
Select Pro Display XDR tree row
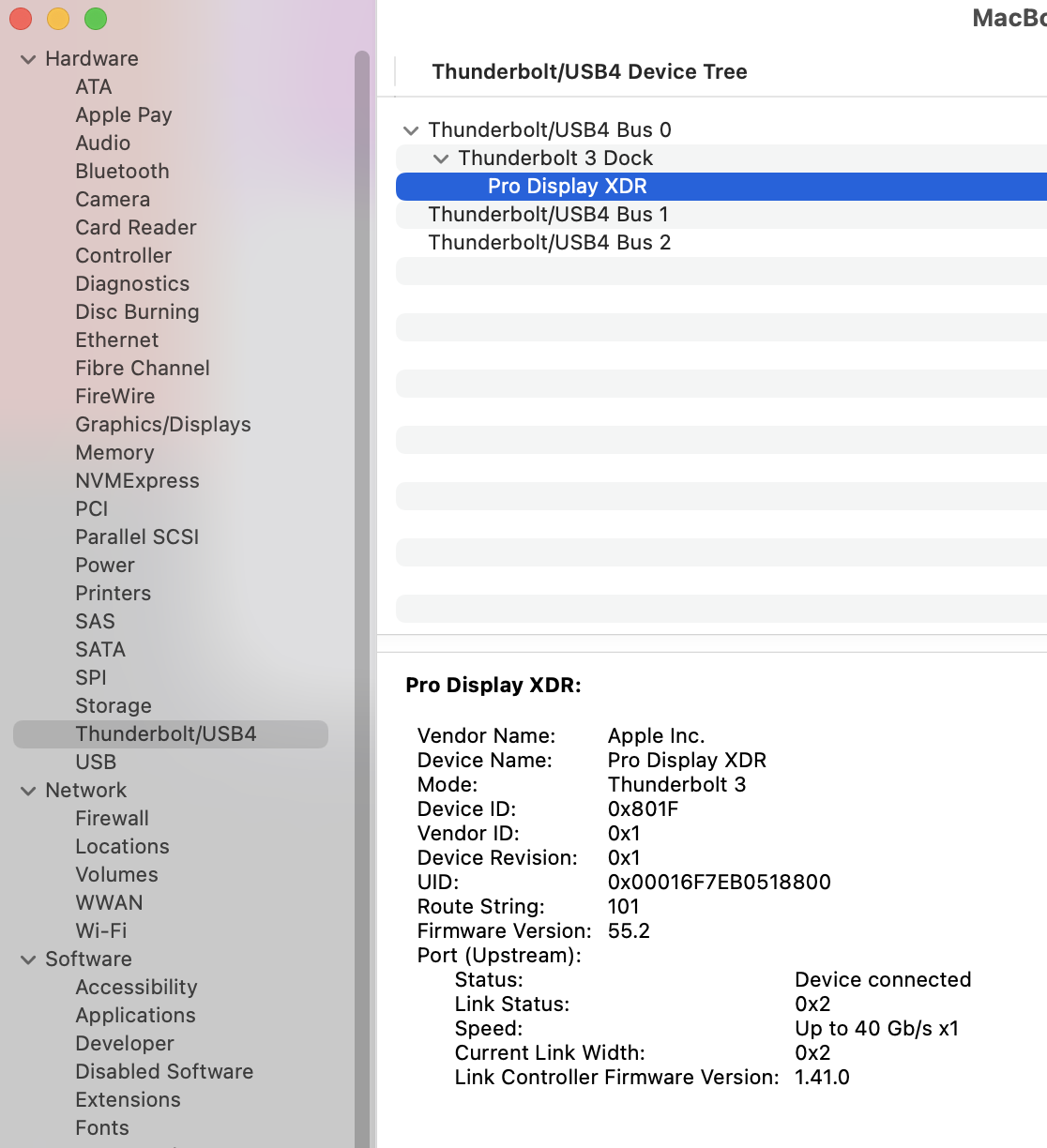(721, 187)
